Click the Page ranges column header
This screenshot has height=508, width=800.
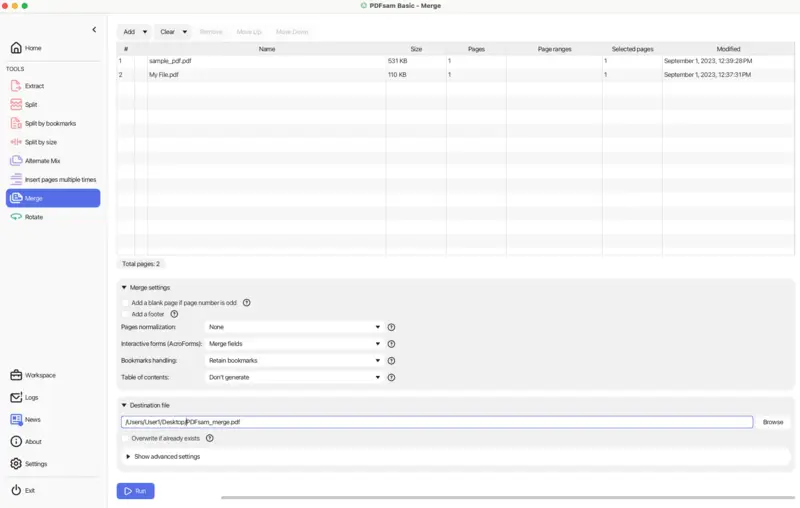[555, 49]
